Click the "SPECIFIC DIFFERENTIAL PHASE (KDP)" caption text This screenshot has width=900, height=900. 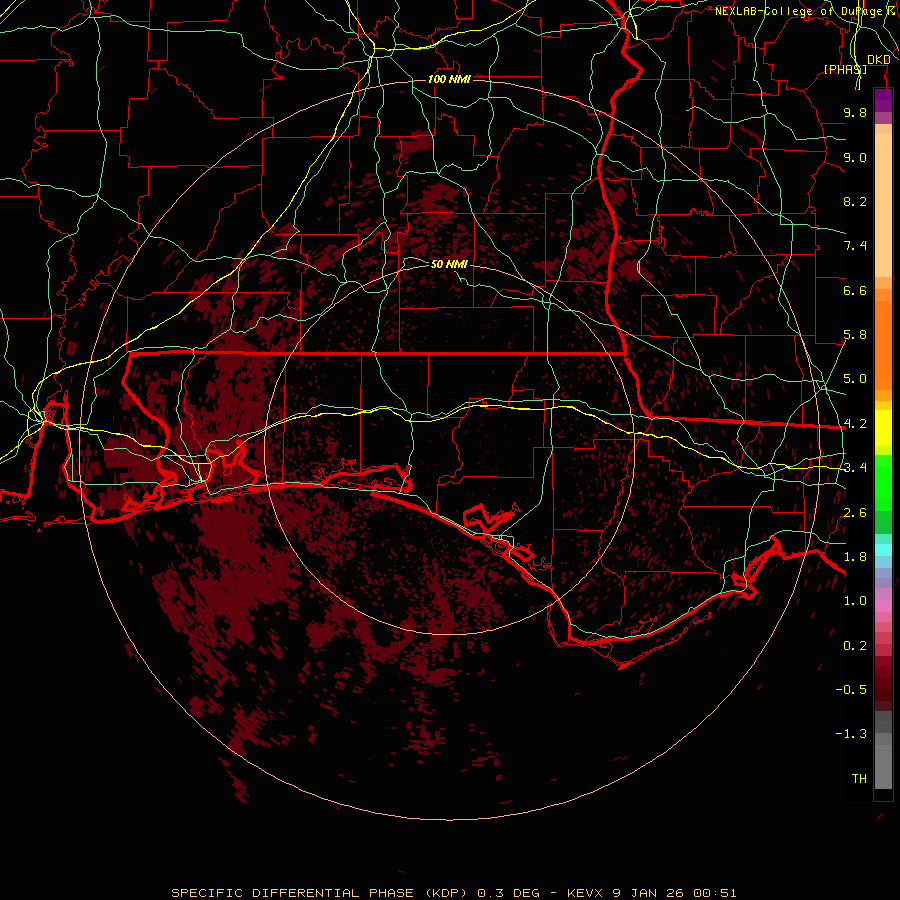click(x=321, y=893)
